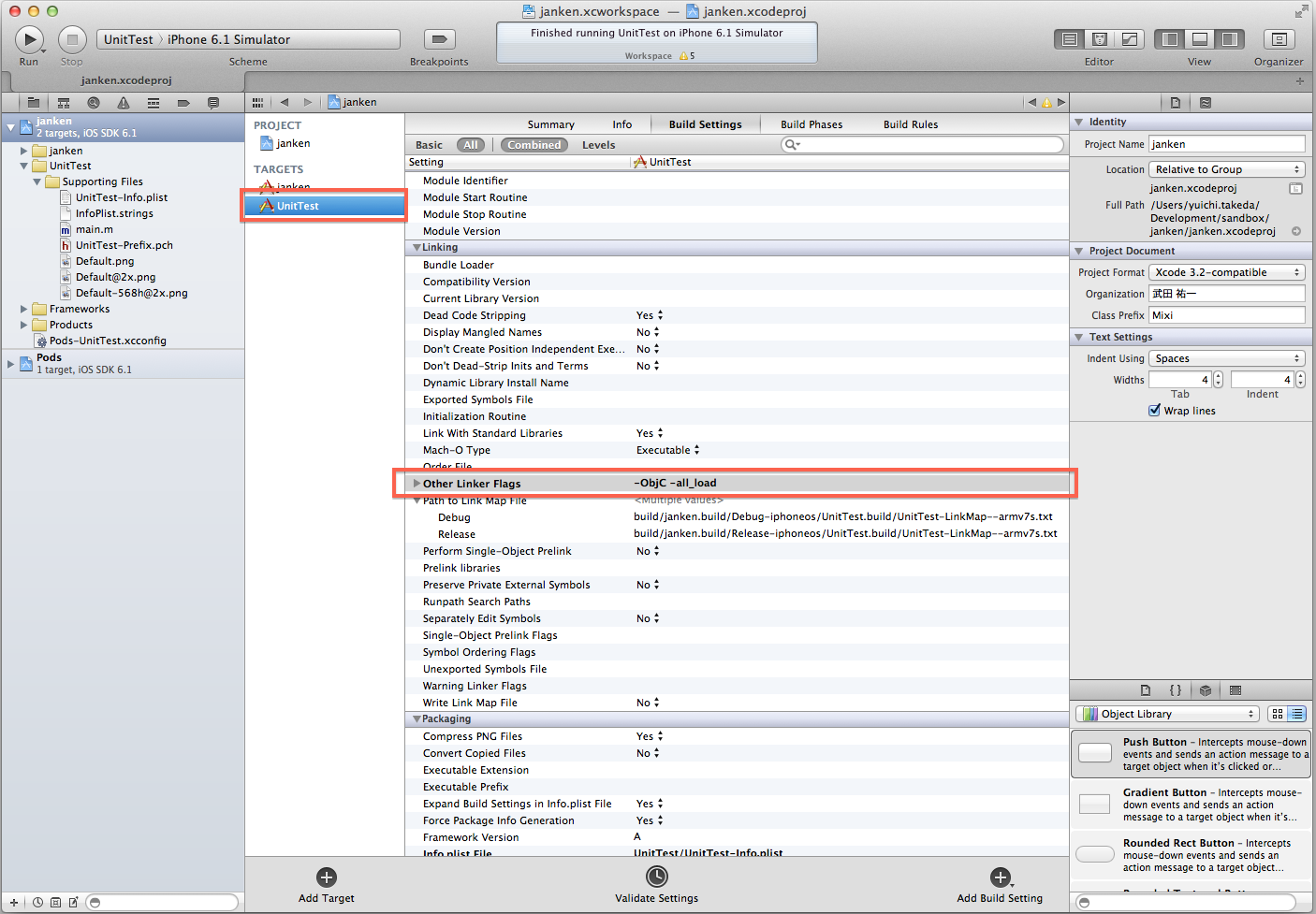This screenshot has height=914, width=1316.
Task: Show the File Template library
Action: [1146, 690]
